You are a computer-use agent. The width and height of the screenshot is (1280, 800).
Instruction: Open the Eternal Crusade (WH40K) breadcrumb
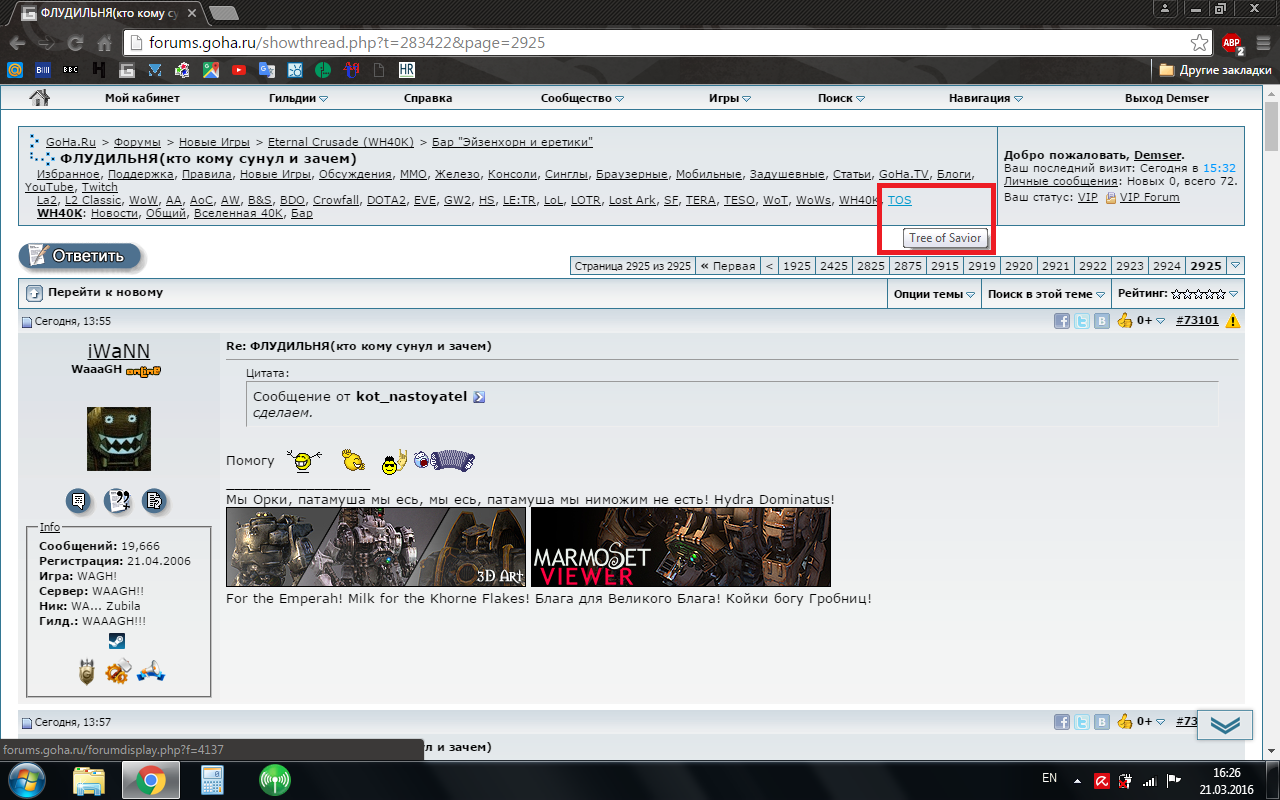pos(342,142)
